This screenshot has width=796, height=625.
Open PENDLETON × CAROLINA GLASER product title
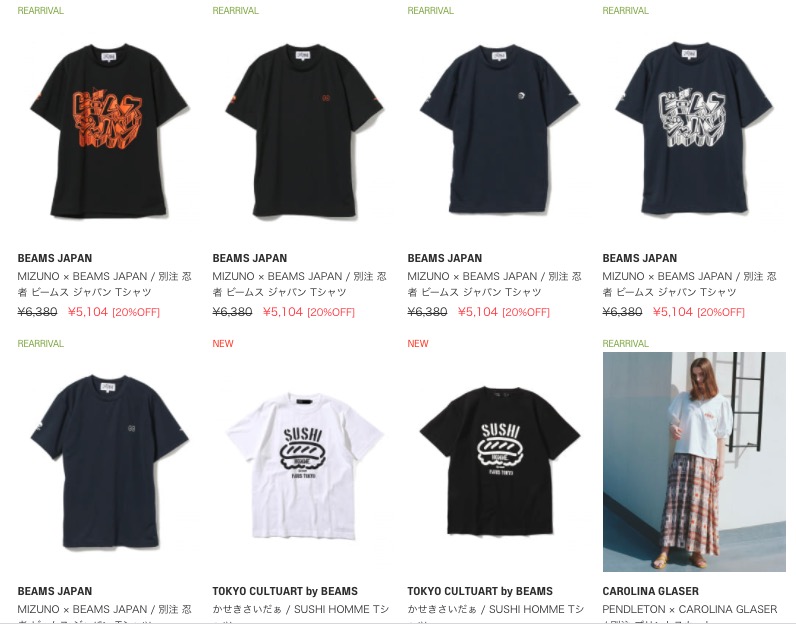point(690,609)
